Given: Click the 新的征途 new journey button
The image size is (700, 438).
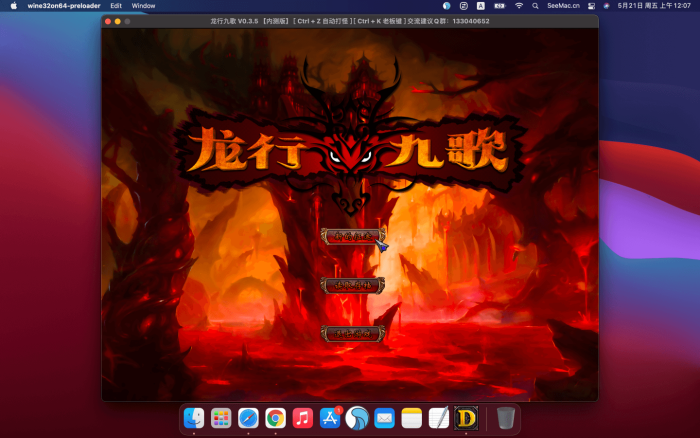Looking at the screenshot, I should [x=352, y=237].
